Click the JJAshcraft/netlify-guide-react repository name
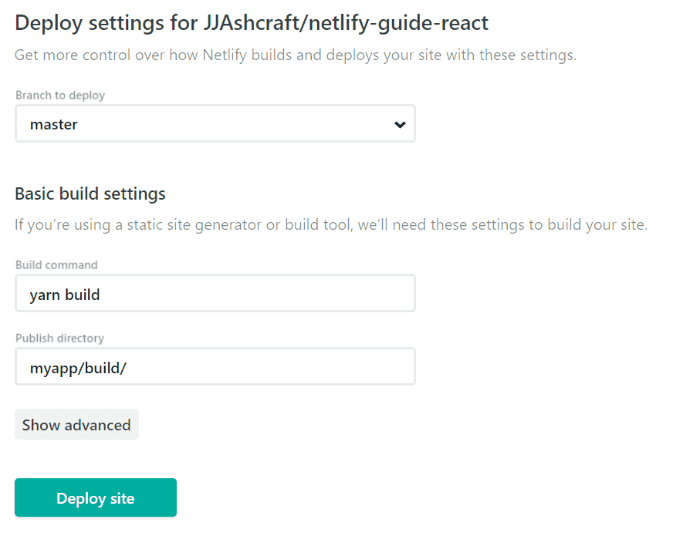This screenshot has height=550, width=693. coord(346,23)
